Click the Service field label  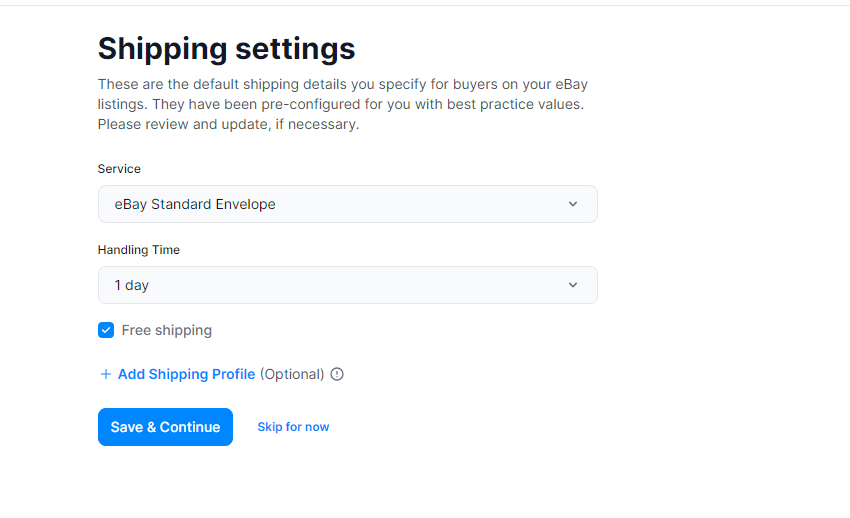tap(119, 169)
